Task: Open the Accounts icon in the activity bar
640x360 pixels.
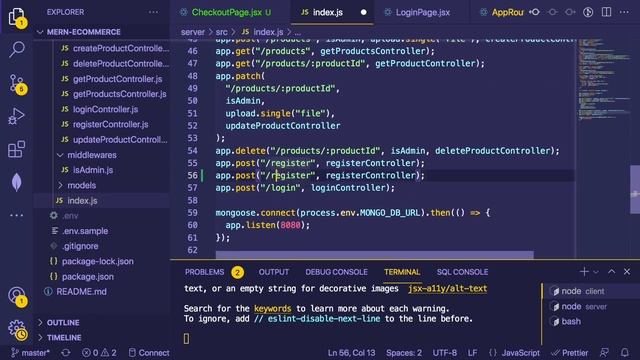Action: (16, 296)
